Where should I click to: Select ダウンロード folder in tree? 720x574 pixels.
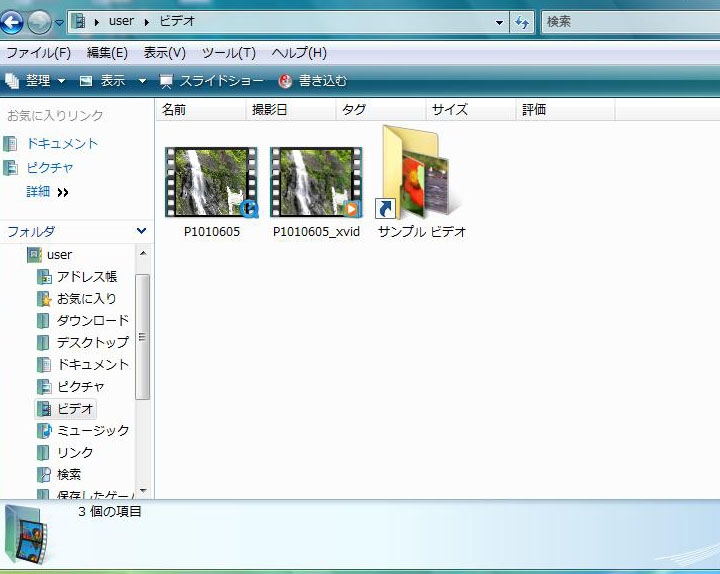pos(93,320)
